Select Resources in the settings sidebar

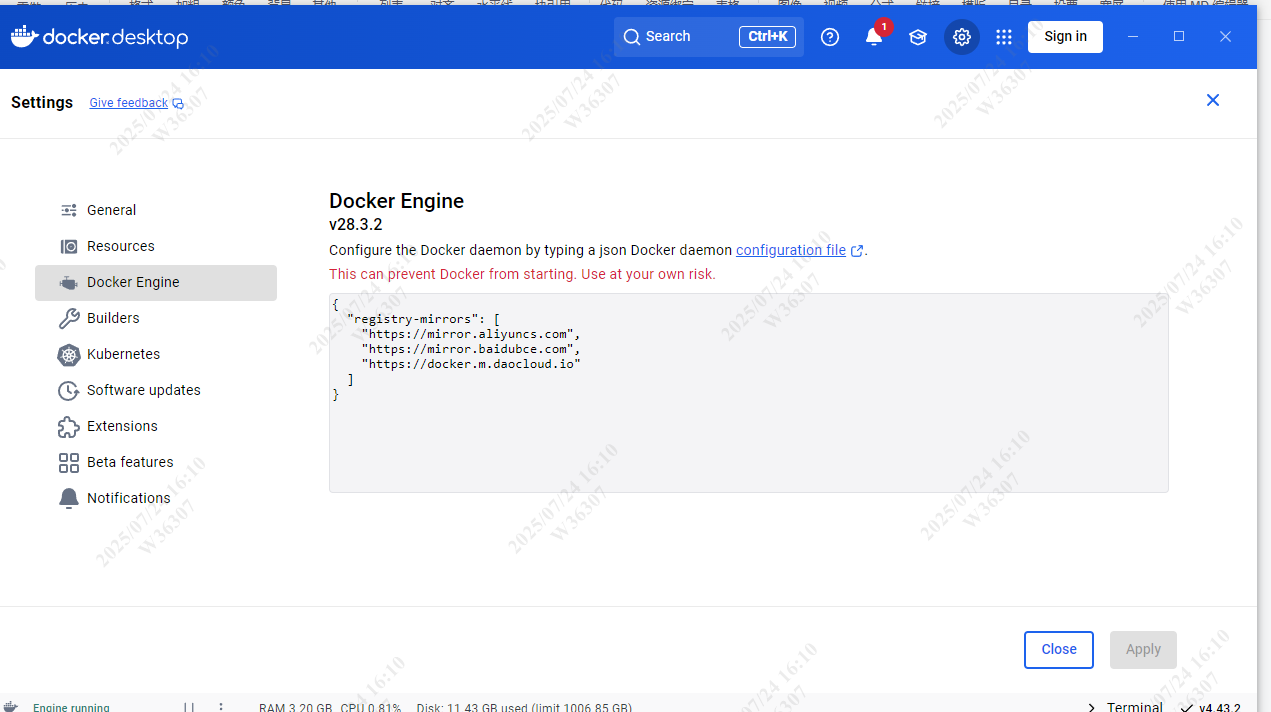tap(120, 246)
